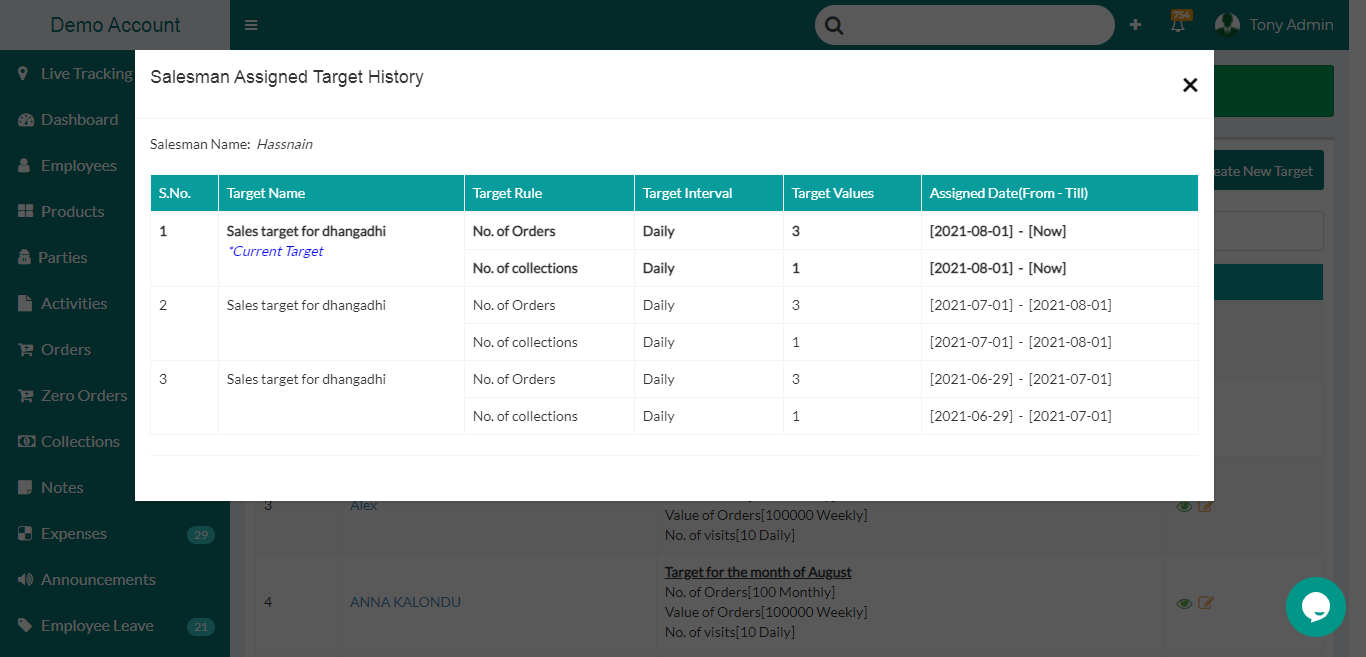Viewport: 1366px width, 657px height.
Task: Click the Dashboard gauge icon
Action: coord(26,120)
